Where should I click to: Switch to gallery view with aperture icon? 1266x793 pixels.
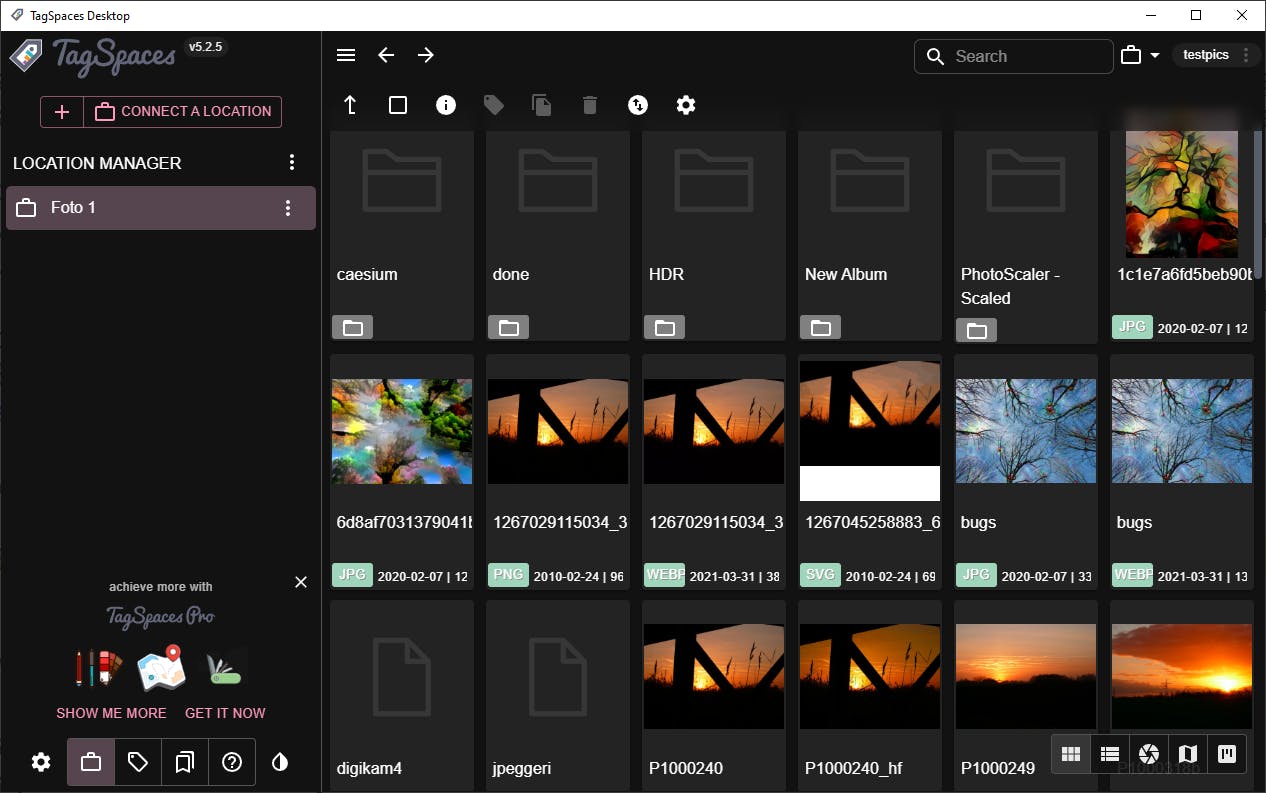1149,754
